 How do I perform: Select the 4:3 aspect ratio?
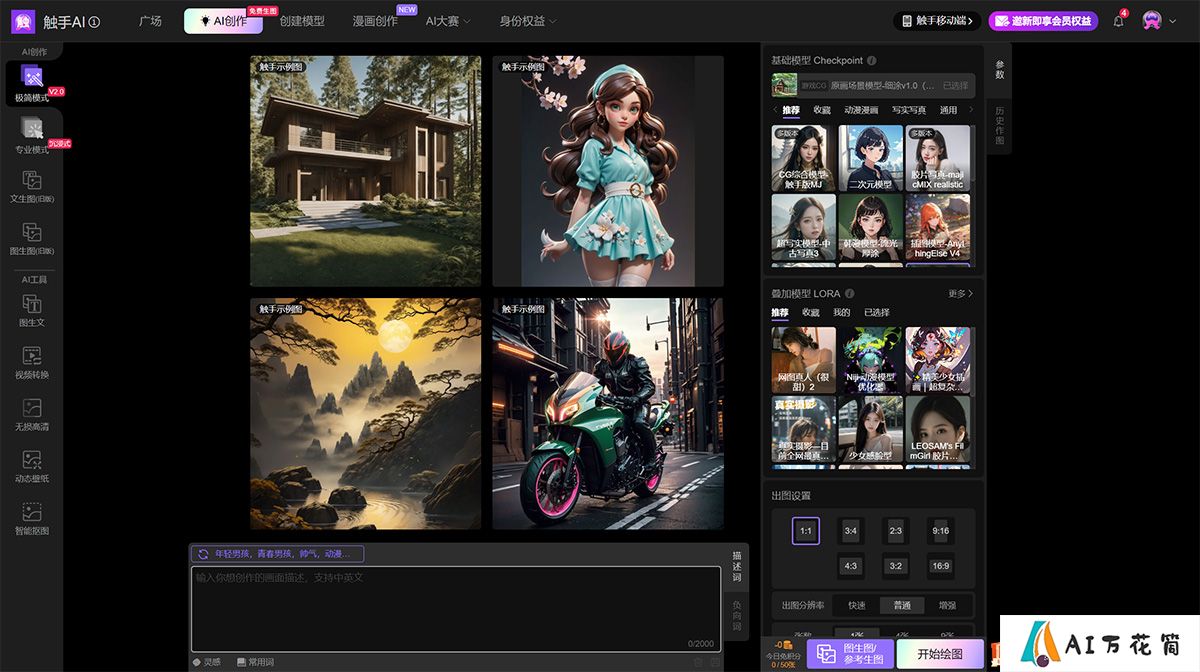pyautogui.click(x=851, y=566)
